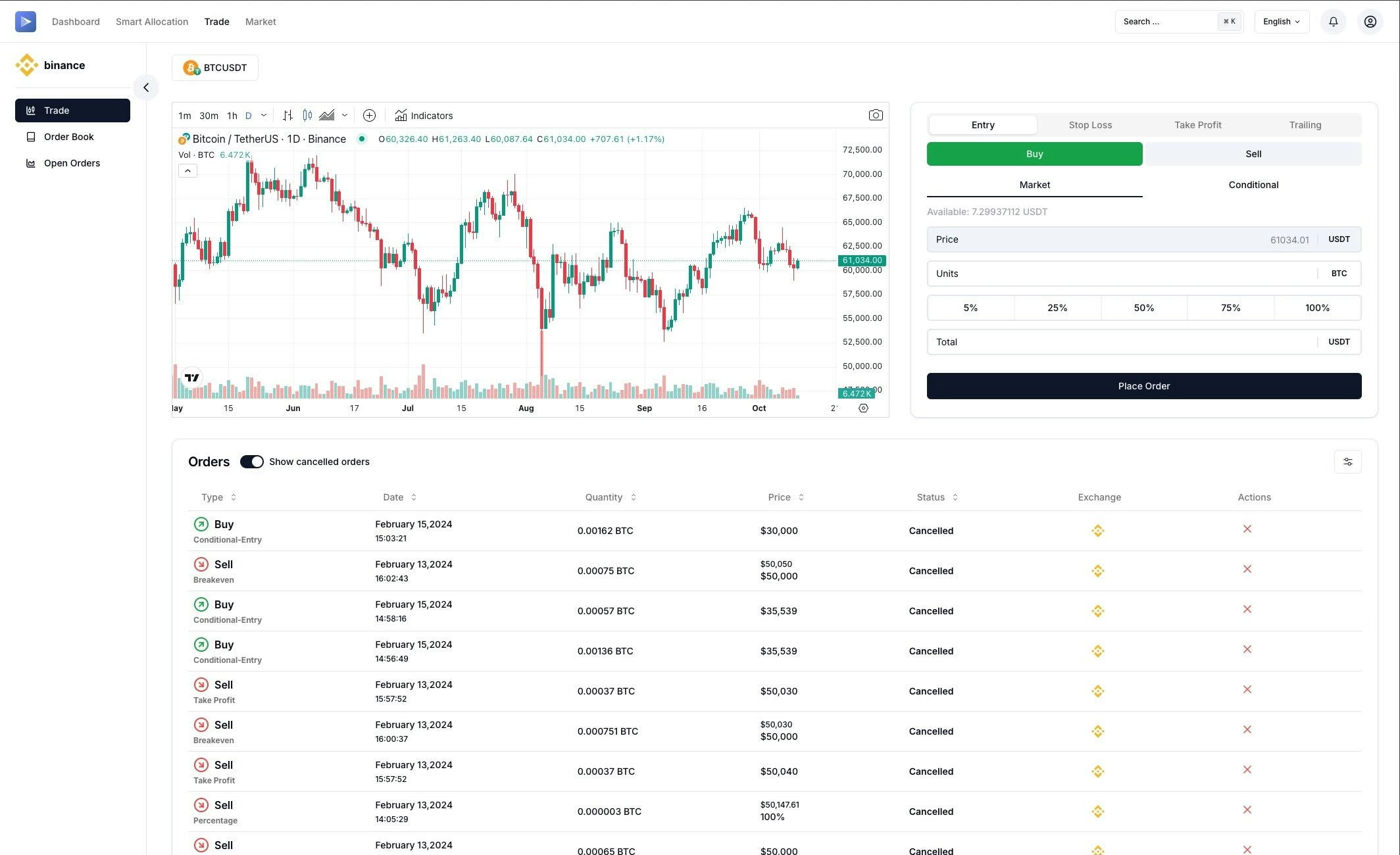The height and width of the screenshot is (855, 1400).
Task: Open the user account profile icon
Action: coord(1370,22)
